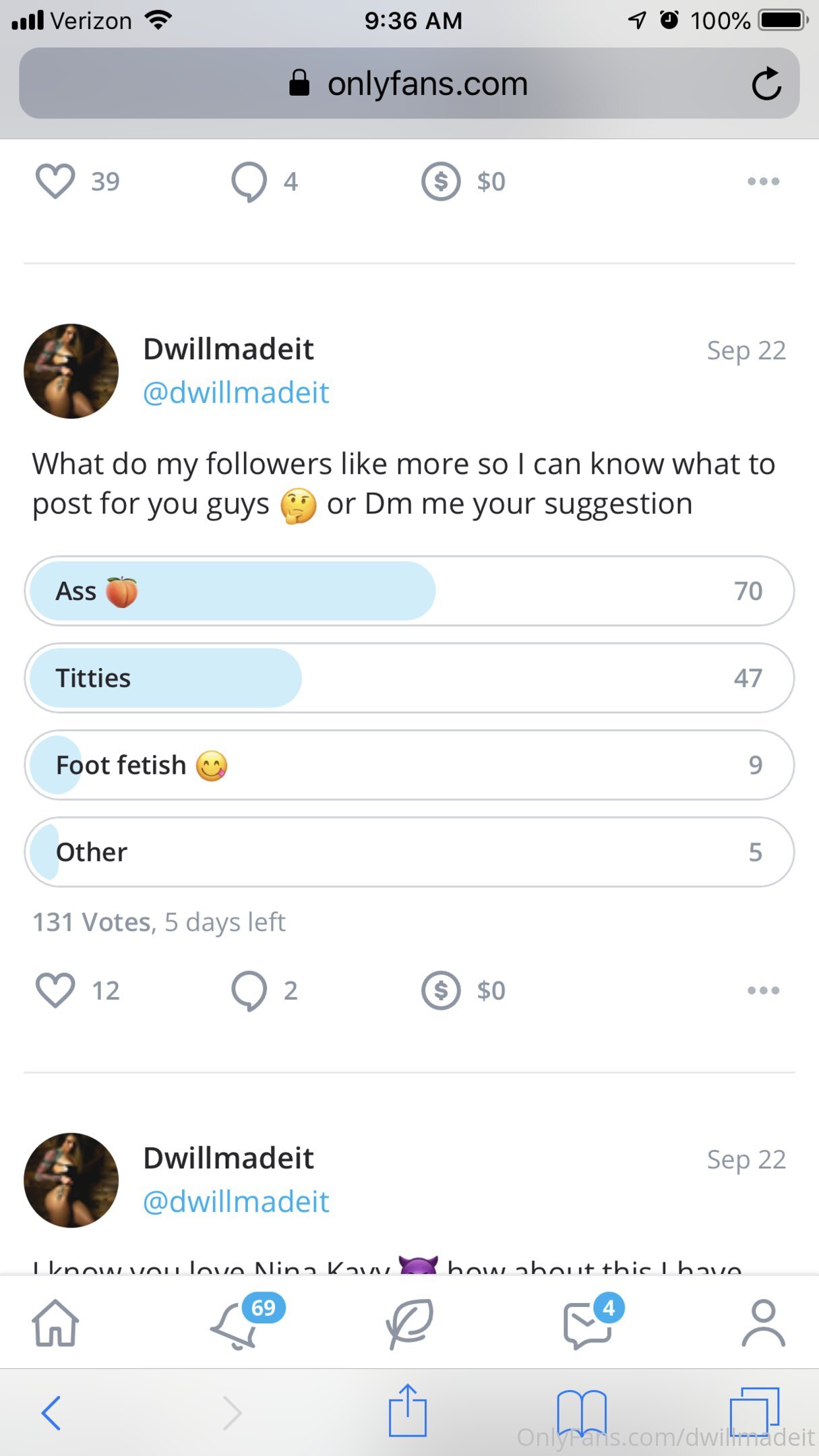
Task: Like the top post with 39 likes
Action: [55, 181]
